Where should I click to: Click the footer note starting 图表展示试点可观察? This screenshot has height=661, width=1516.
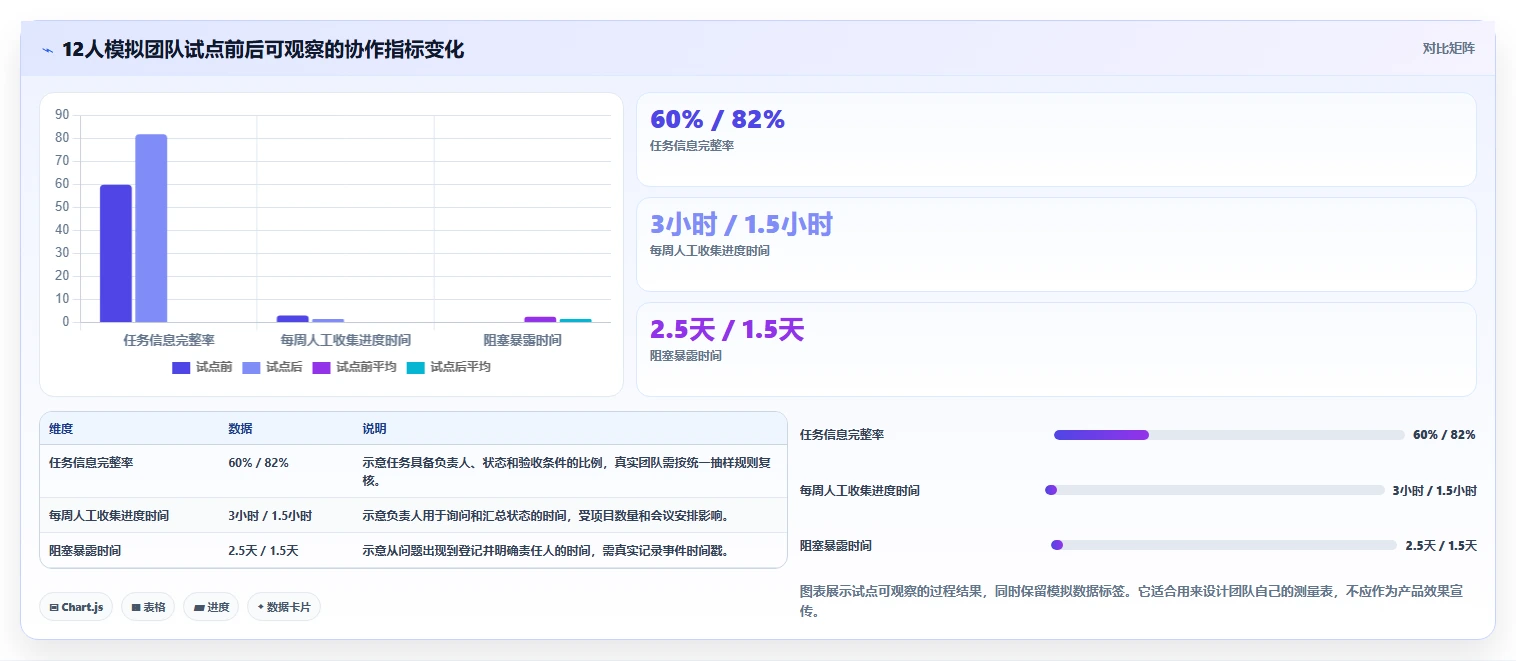point(1132,601)
